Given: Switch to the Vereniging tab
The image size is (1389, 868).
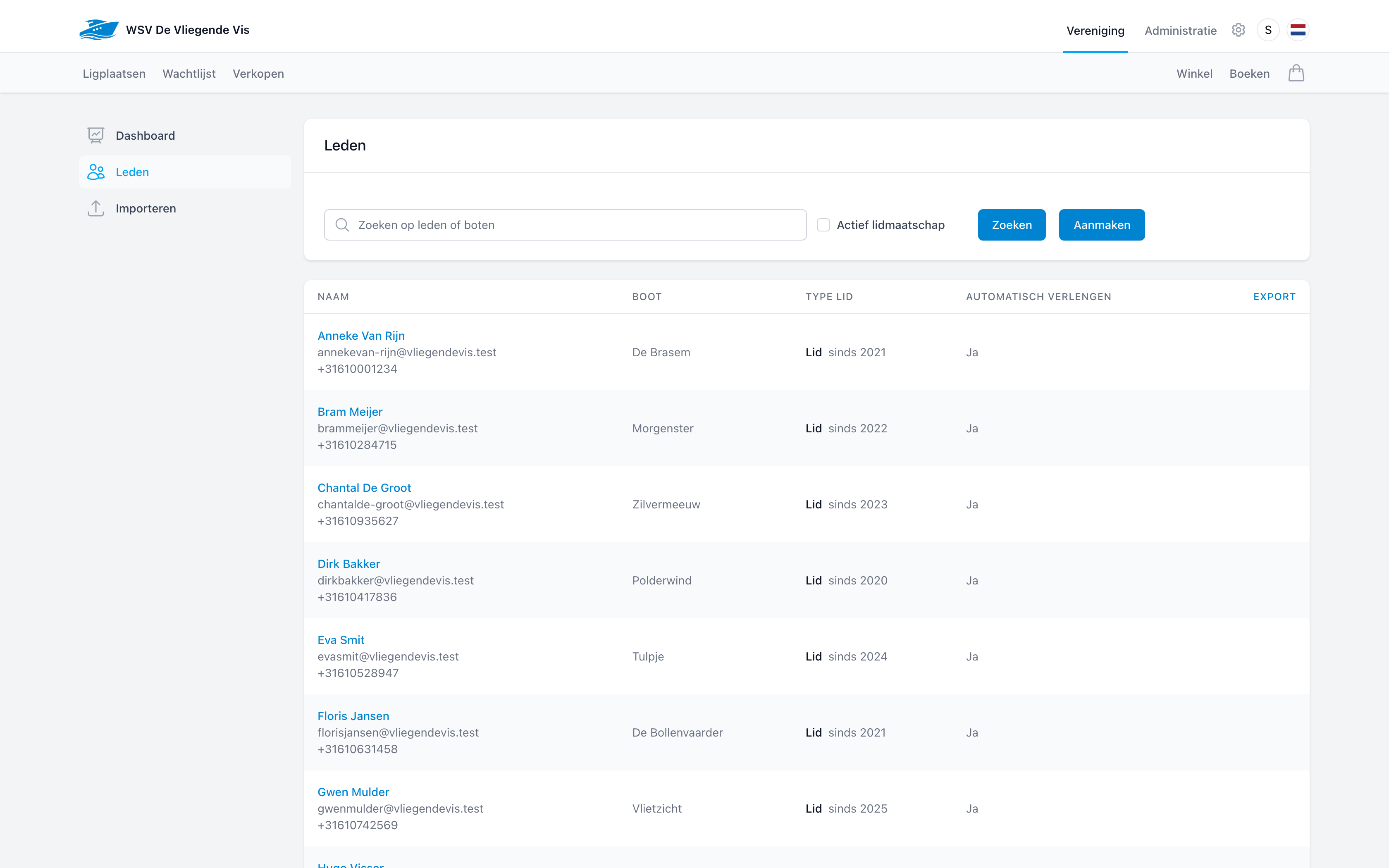Looking at the screenshot, I should coord(1095,31).
